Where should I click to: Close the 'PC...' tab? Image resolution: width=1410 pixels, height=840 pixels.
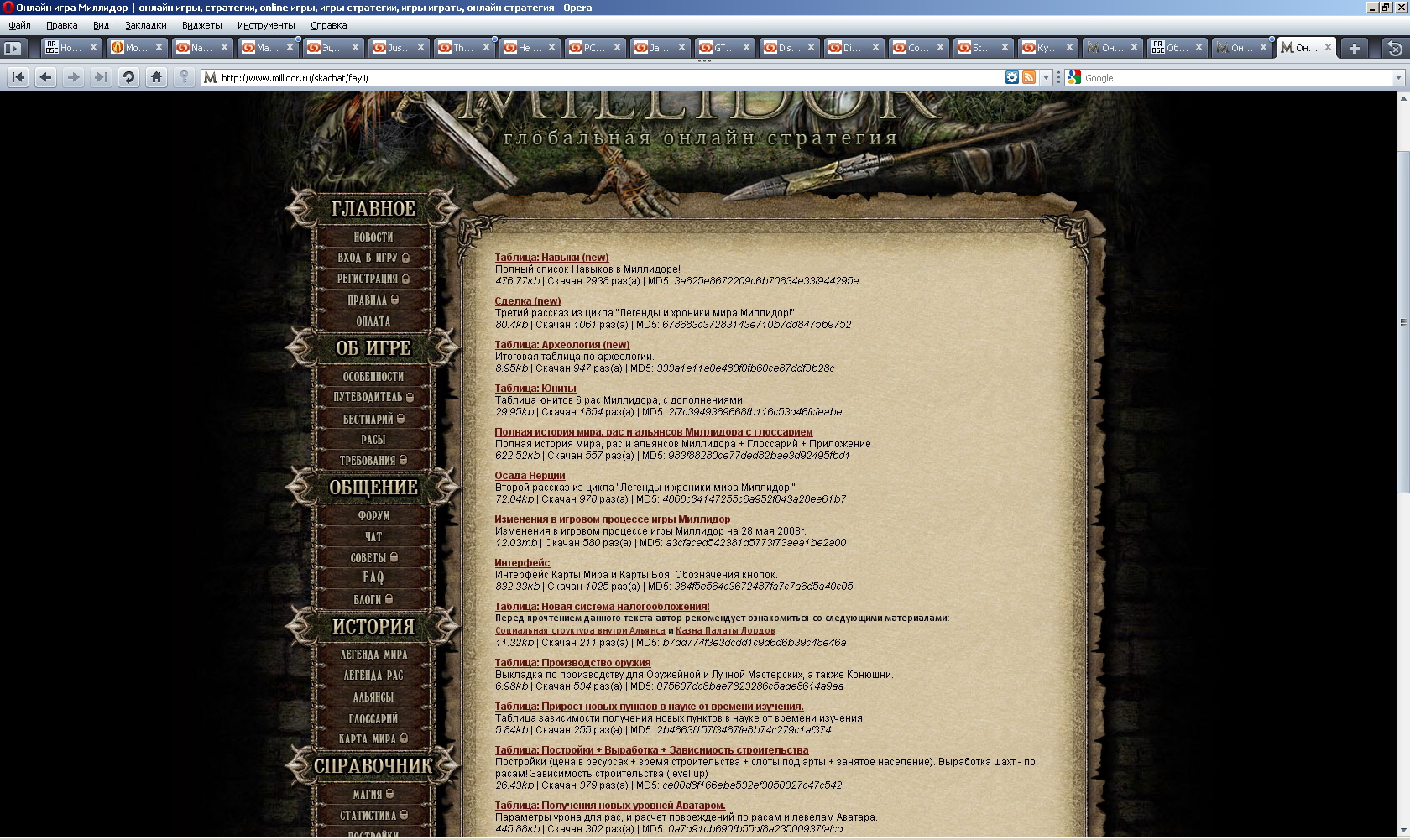click(x=617, y=47)
